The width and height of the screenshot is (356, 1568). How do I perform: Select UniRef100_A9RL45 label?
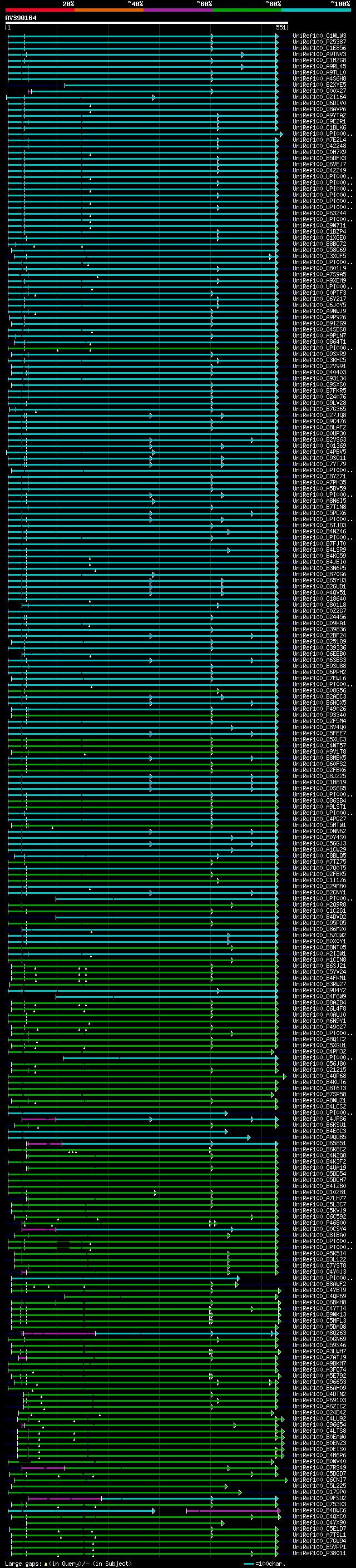pyautogui.click(x=319, y=66)
